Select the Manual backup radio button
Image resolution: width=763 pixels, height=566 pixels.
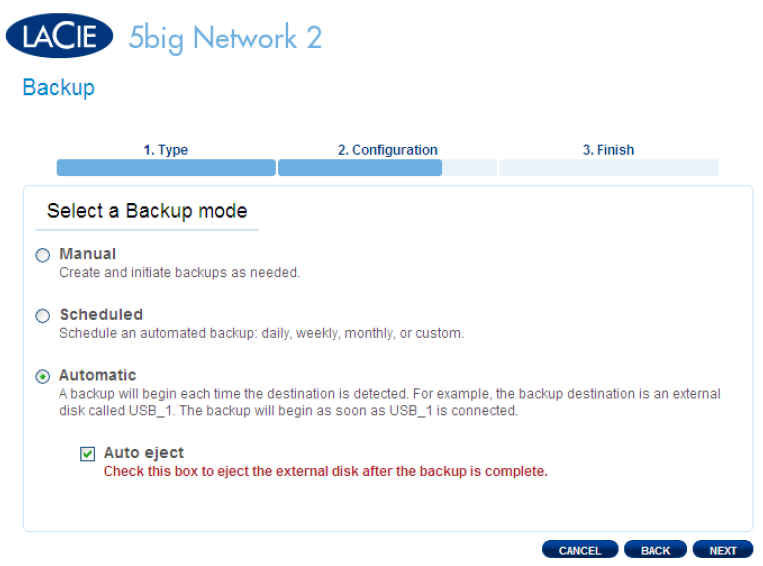tap(43, 256)
